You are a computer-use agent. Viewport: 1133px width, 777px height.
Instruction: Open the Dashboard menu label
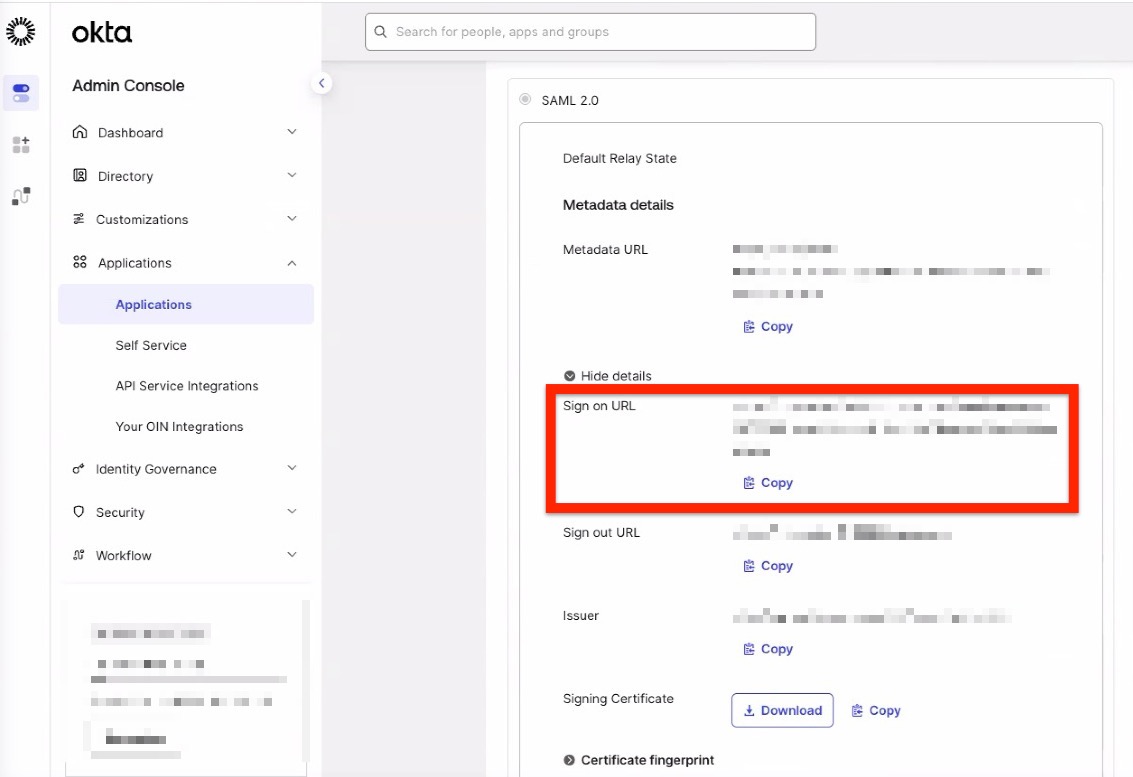(131, 132)
